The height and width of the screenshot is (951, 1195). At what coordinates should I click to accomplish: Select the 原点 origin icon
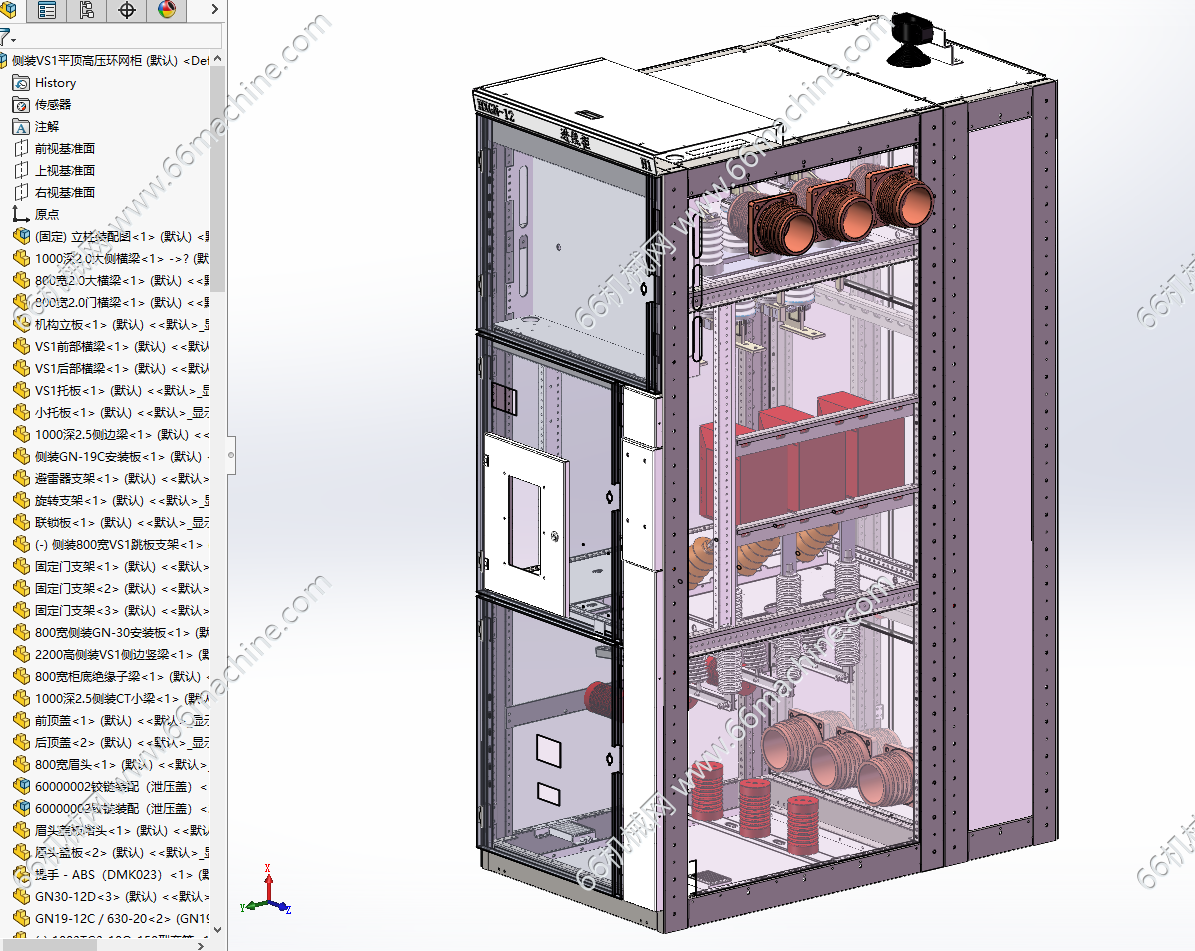tap(21, 215)
